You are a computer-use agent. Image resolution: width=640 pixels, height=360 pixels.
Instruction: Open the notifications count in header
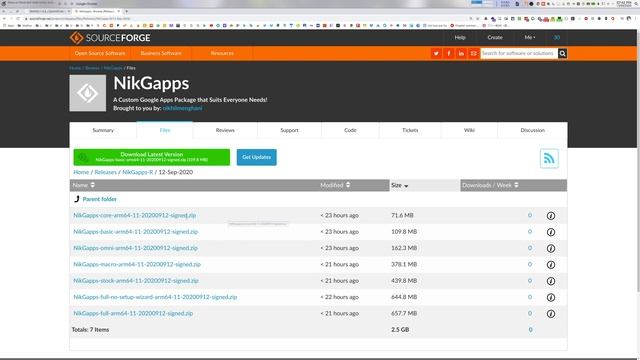pyautogui.click(x=557, y=38)
